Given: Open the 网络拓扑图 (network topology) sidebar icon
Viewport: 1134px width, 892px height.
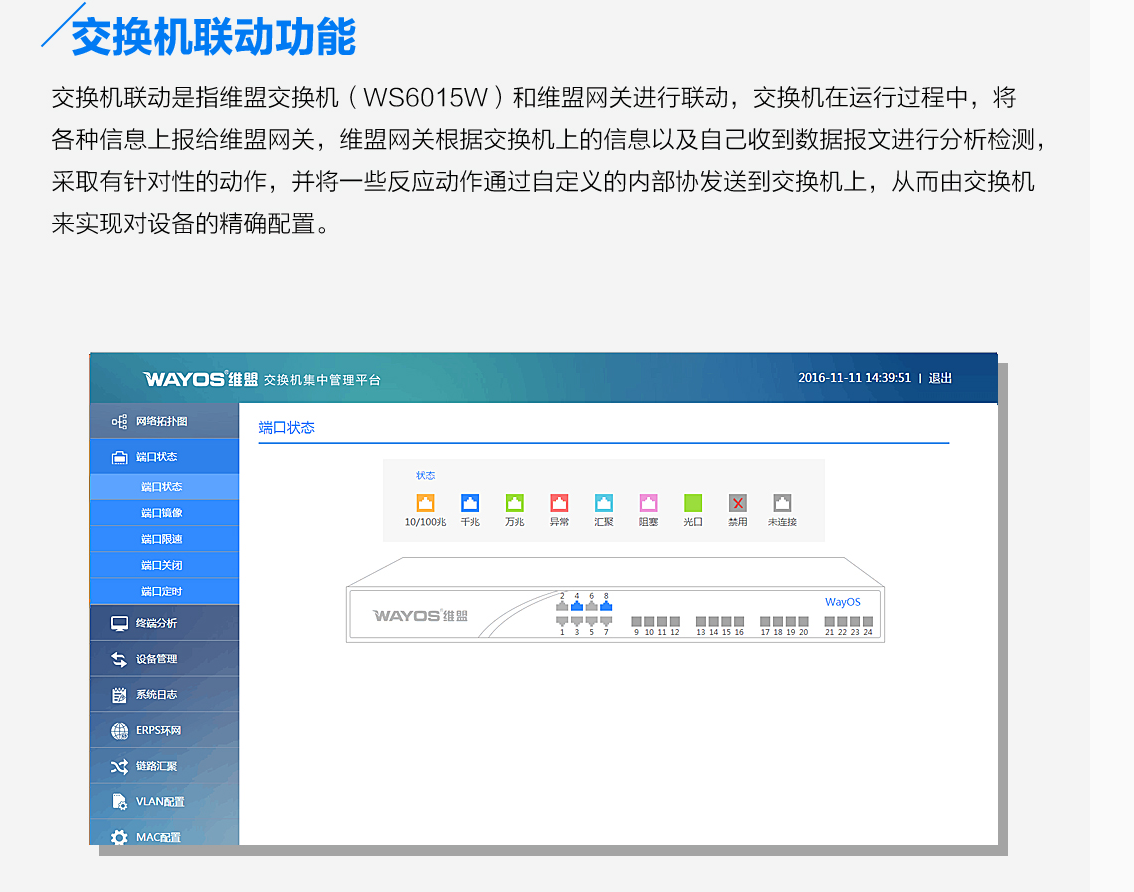Looking at the screenshot, I should (x=118, y=420).
